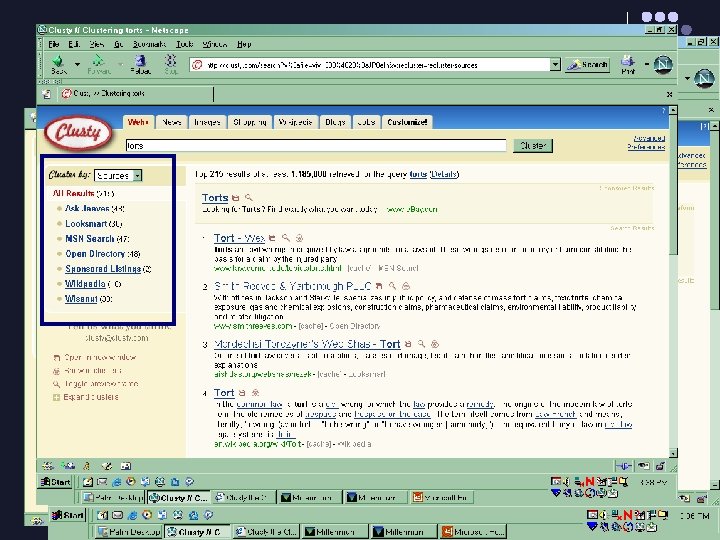Click new-window icon beside Smith Reeves result
Image resolution: width=720 pixels, height=540 pixels.
coord(379,286)
